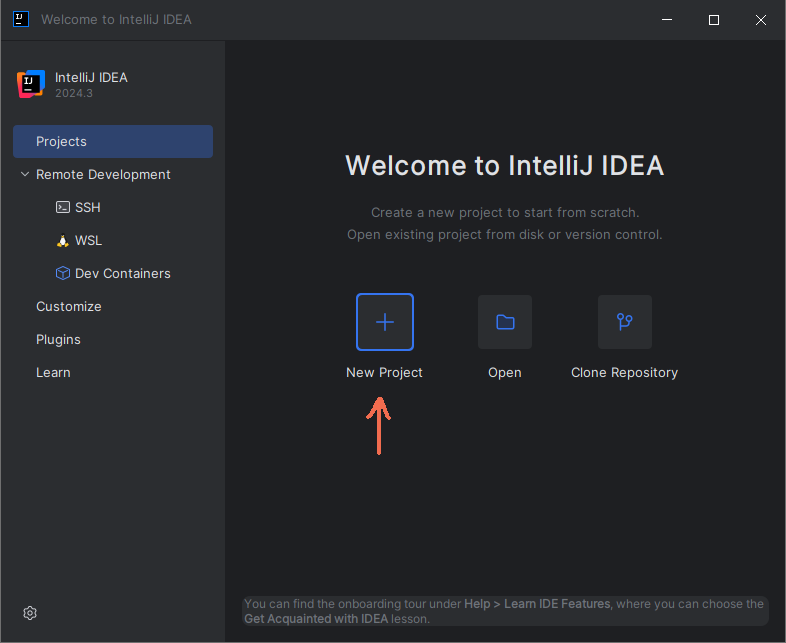
Task: Click the 'New Project' text label
Action: pyautogui.click(x=384, y=373)
